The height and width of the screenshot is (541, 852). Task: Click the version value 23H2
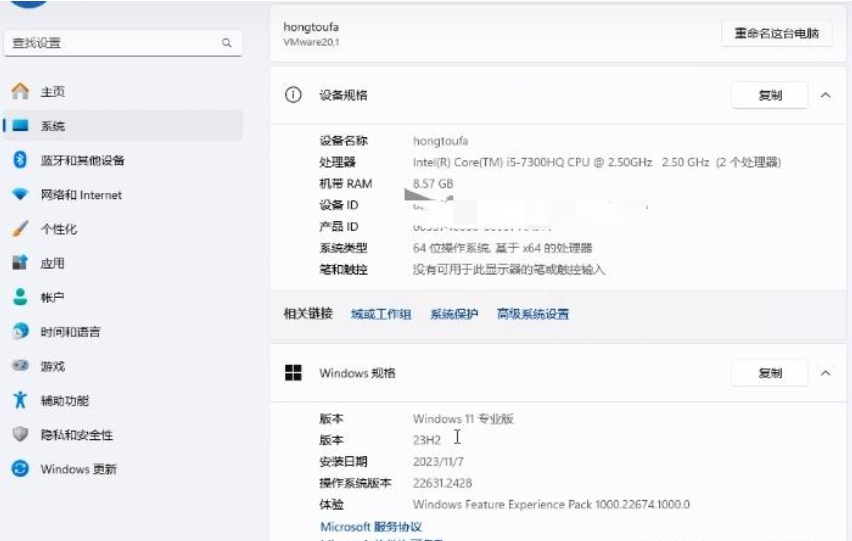pos(427,440)
